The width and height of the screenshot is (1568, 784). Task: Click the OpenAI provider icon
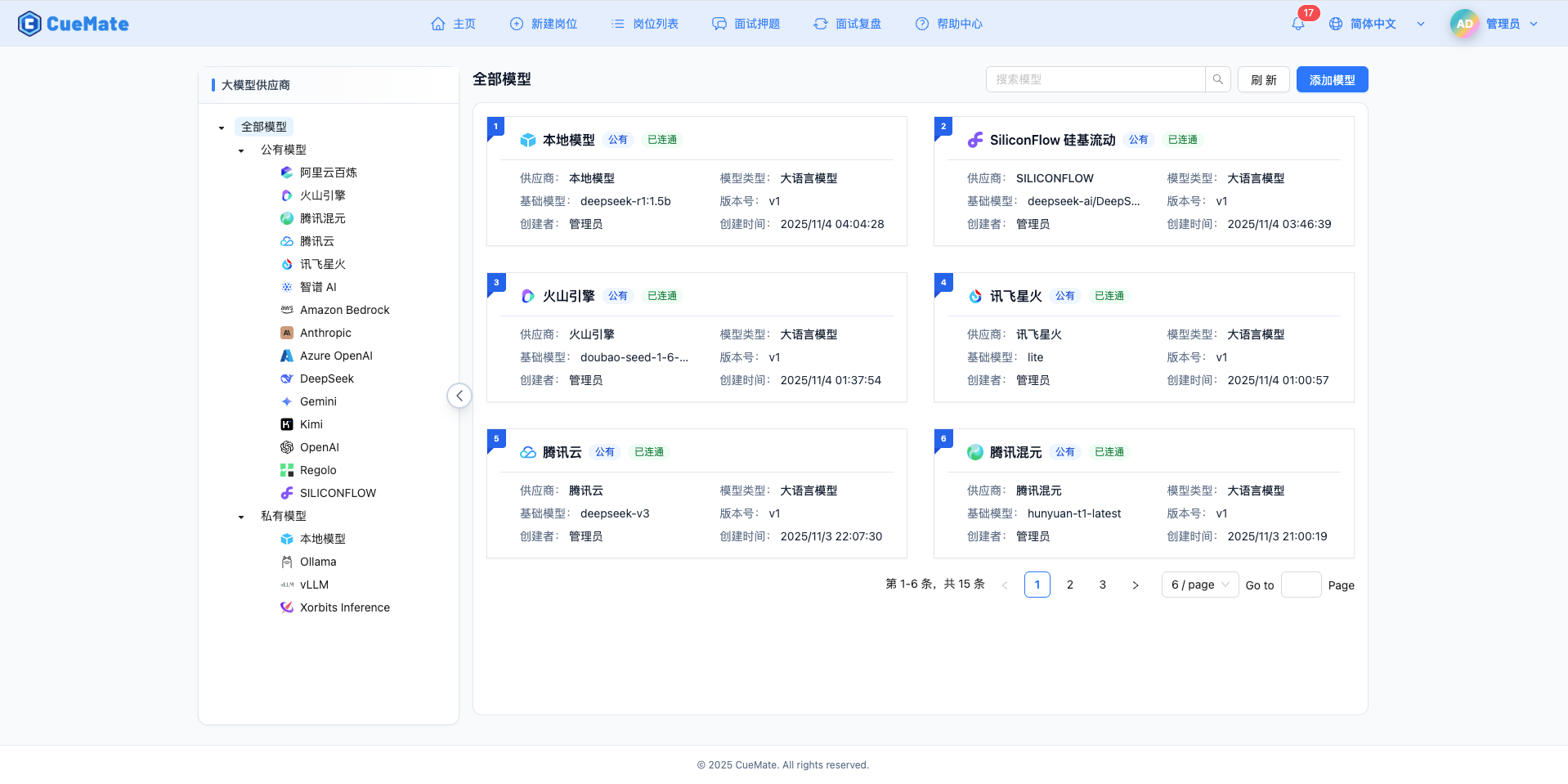286,447
